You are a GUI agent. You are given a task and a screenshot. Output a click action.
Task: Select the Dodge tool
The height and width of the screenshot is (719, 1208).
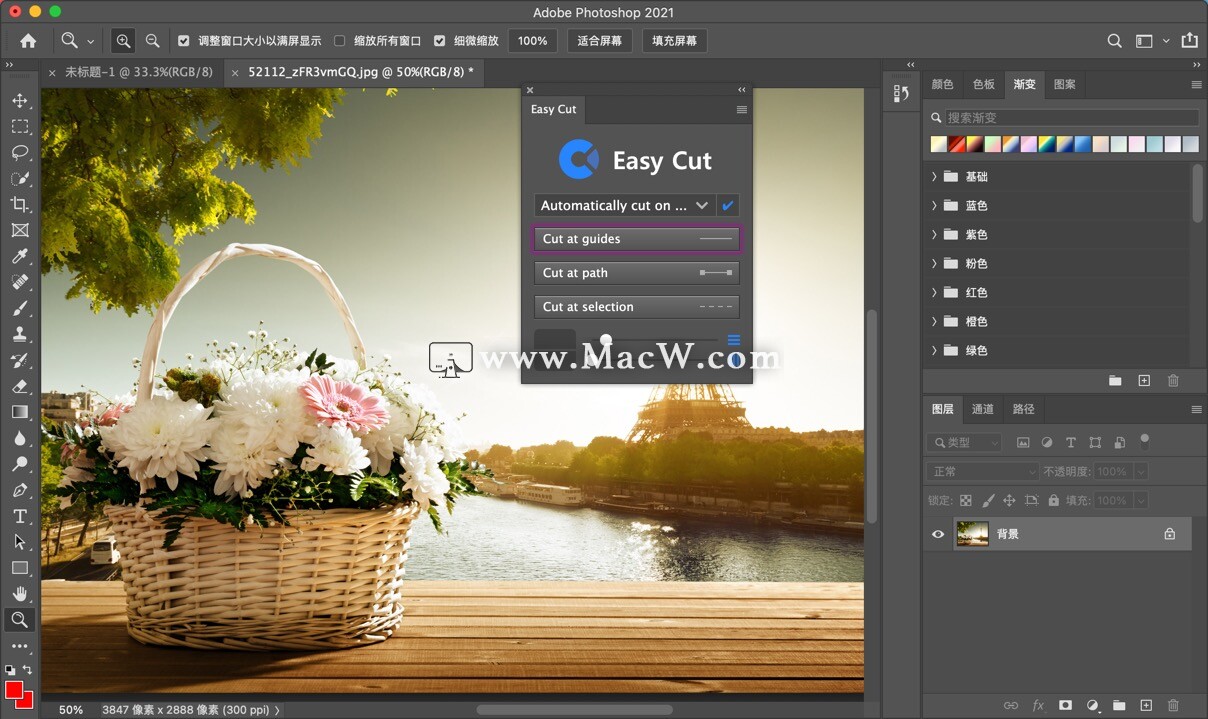coord(20,464)
